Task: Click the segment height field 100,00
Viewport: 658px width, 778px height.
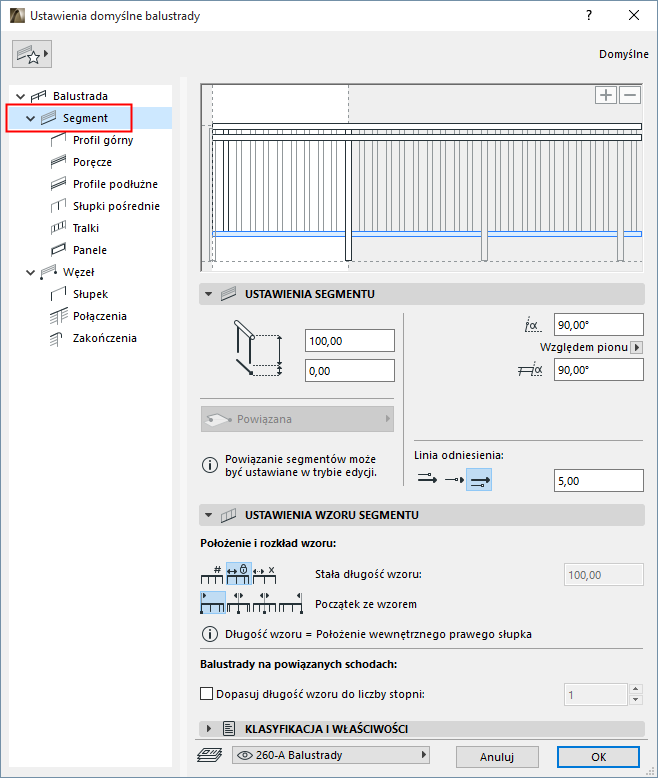Action: pyautogui.click(x=350, y=341)
